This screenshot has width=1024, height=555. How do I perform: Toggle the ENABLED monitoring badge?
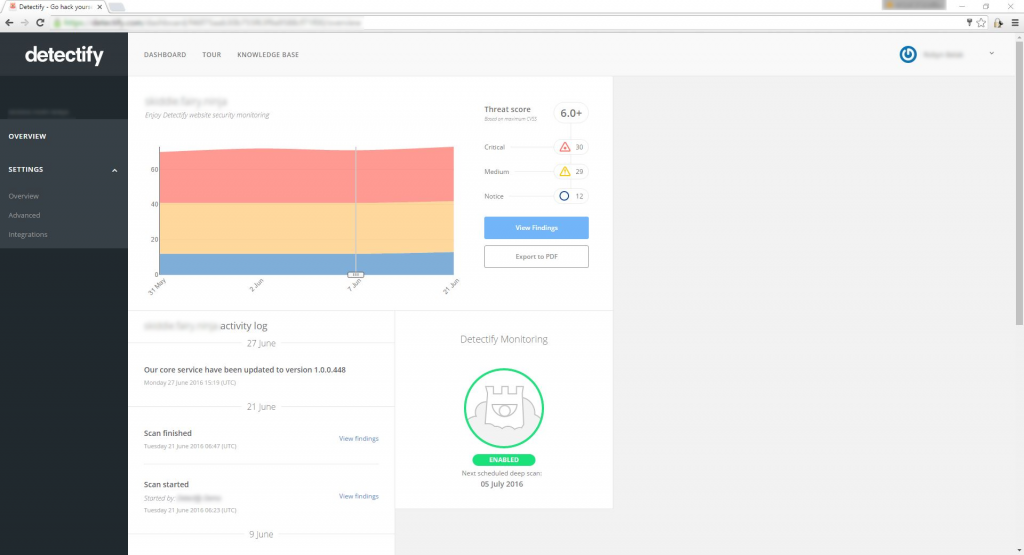point(504,460)
